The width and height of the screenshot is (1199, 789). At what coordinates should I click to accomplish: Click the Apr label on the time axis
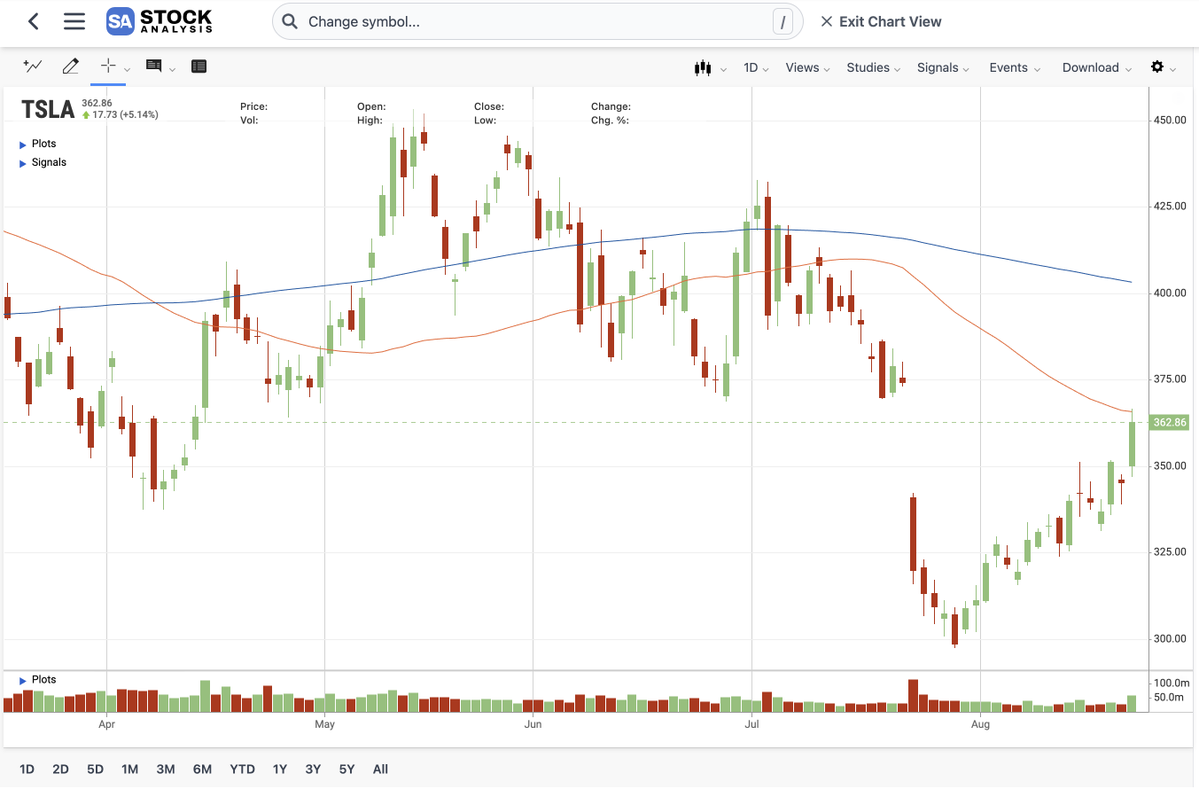(x=106, y=724)
